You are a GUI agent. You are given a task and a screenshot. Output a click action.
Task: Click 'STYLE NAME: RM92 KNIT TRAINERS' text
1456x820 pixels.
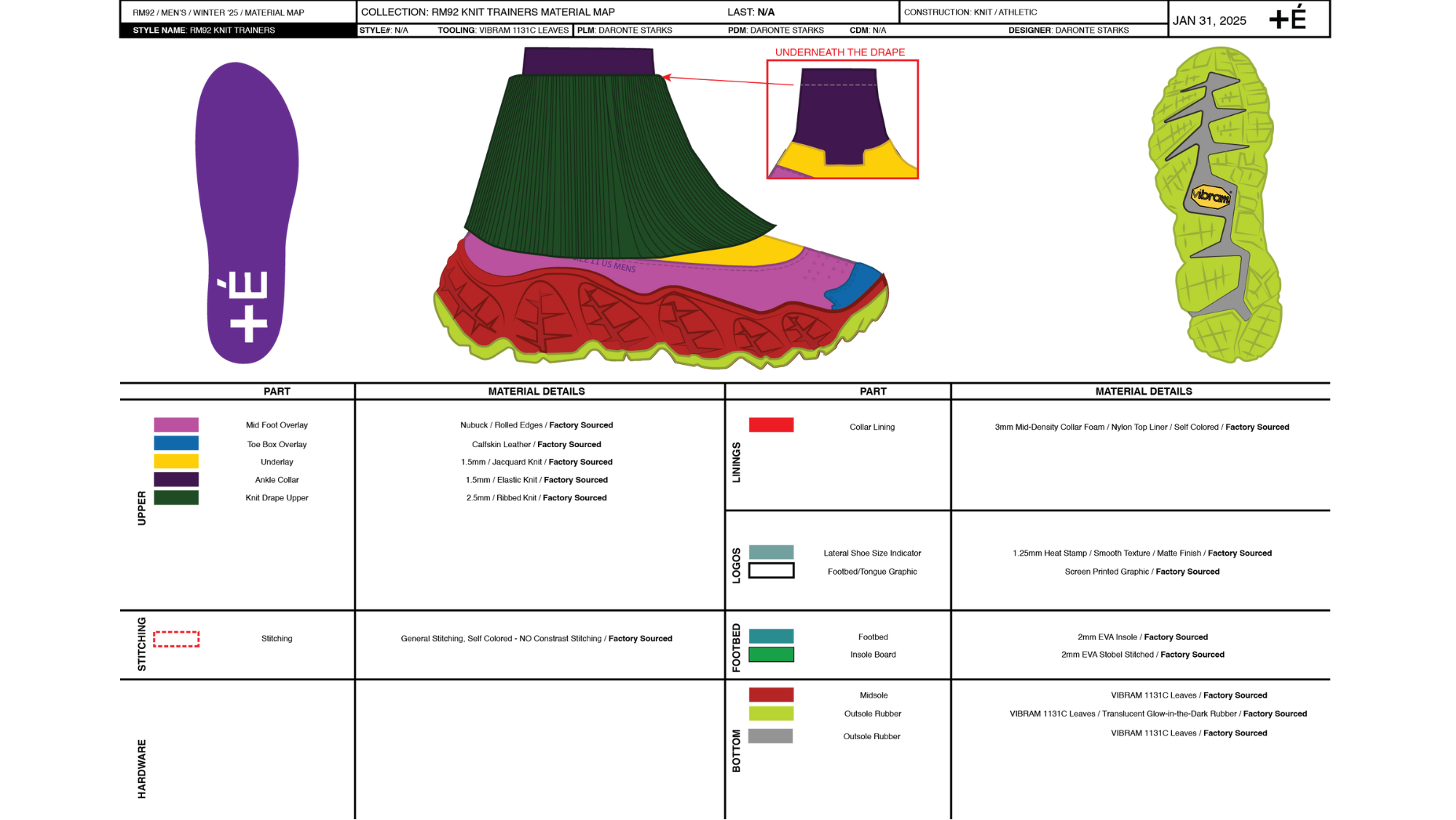tap(204, 31)
